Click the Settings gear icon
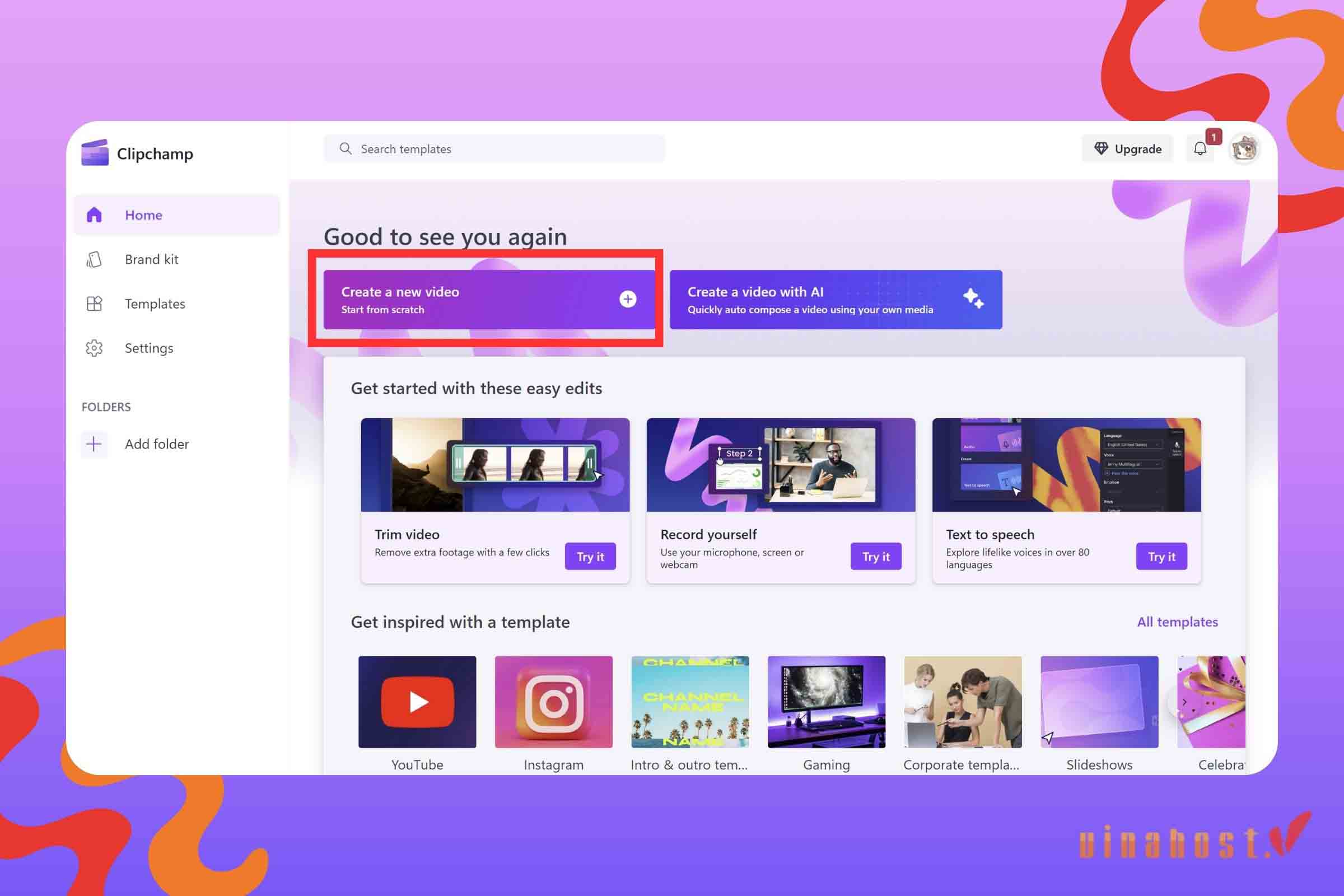Screen dimensions: 1344x896 [x=94, y=348]
